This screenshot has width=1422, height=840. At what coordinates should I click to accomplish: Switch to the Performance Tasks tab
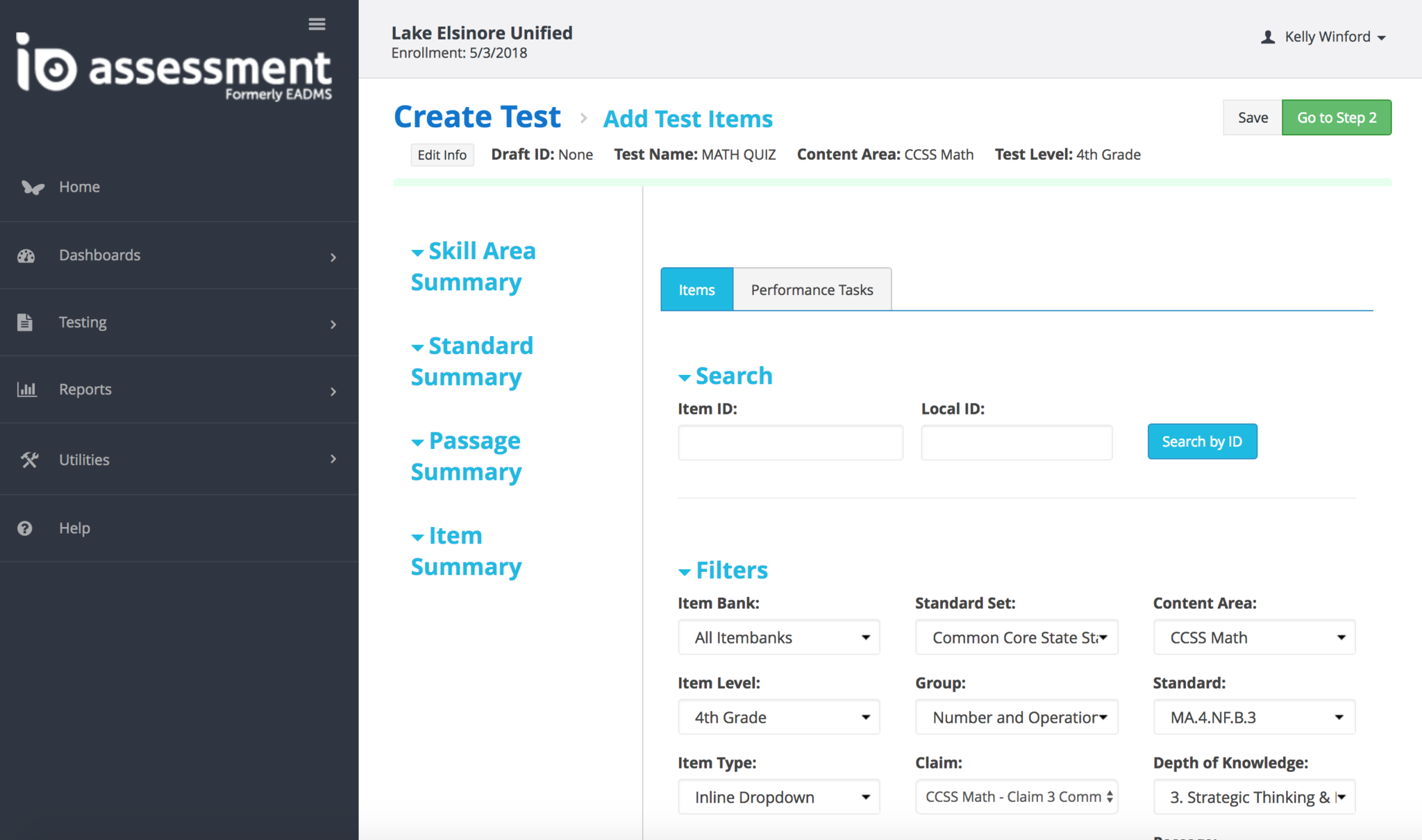[812, 289]
